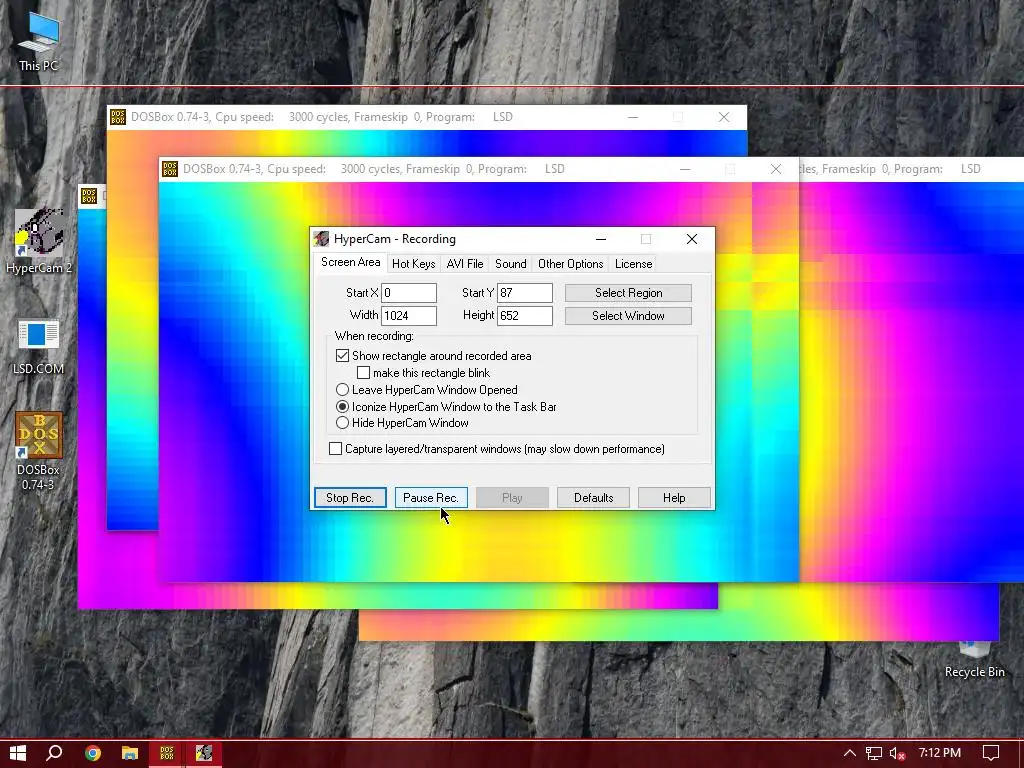The width and height of the screenshot is (1024, 768).
Task: Click DOSBox icon in the topmost DOSBox title bar
Action: [118, 117]
